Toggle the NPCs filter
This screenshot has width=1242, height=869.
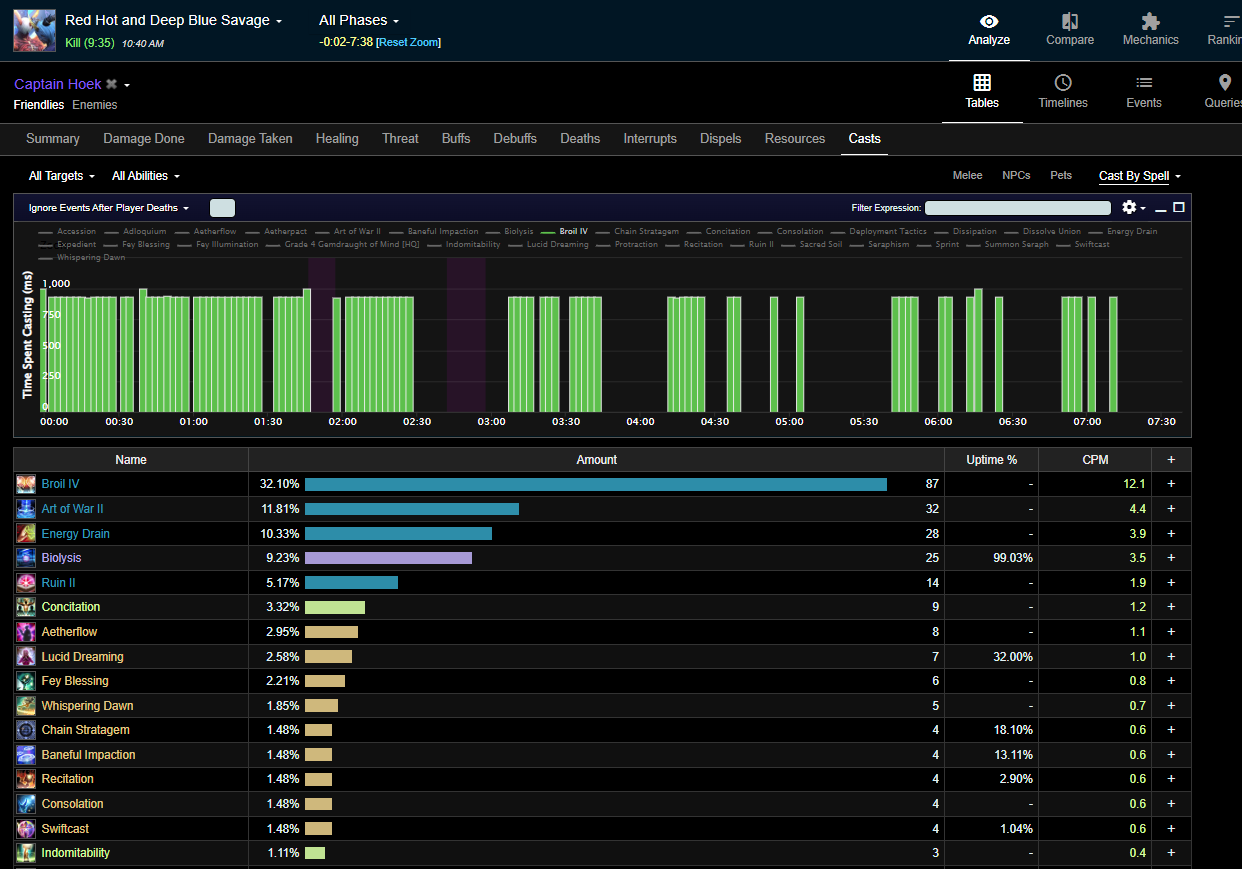click(1016, 176)
